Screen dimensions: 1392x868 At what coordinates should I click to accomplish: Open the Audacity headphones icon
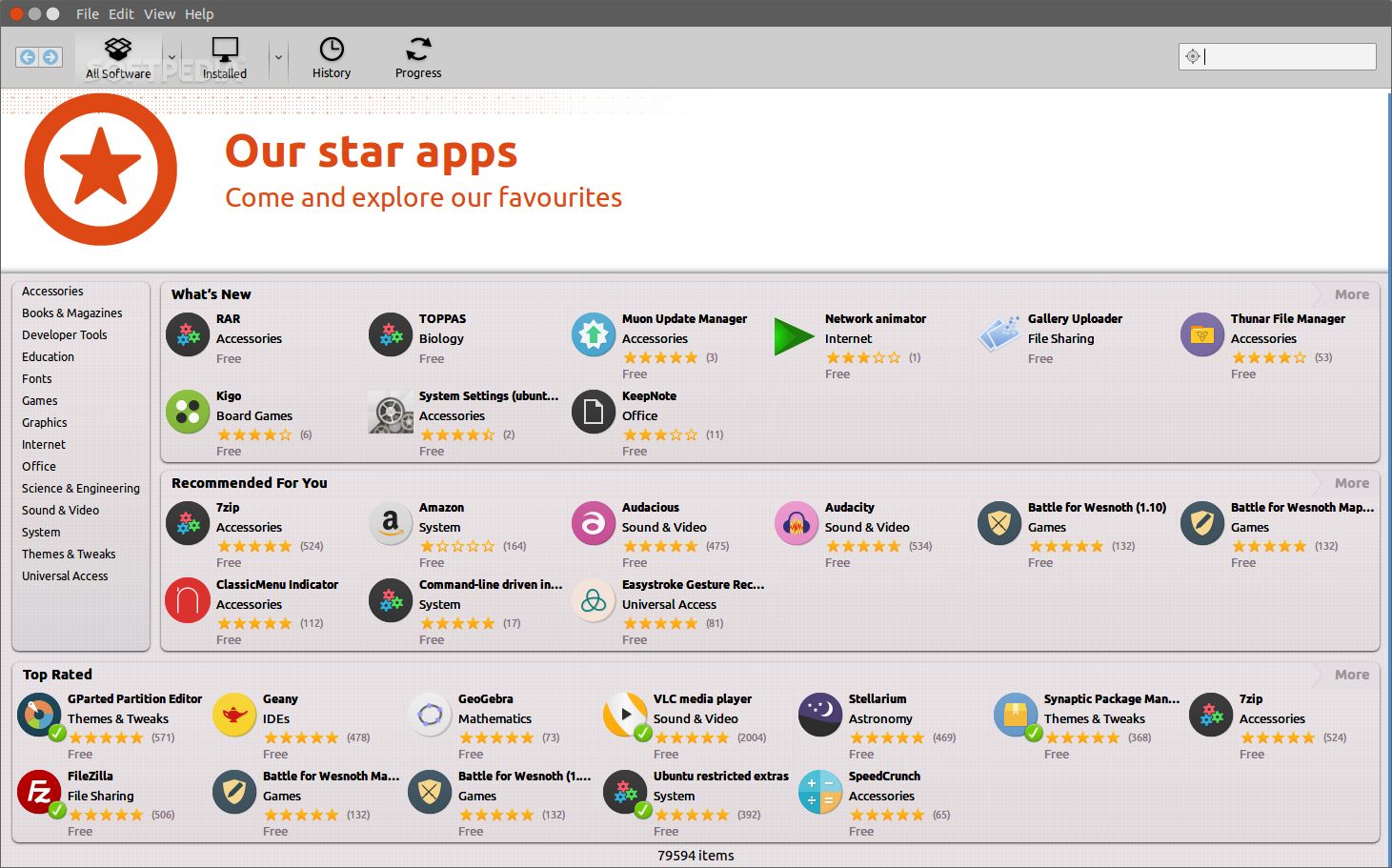tap(797, 524)
